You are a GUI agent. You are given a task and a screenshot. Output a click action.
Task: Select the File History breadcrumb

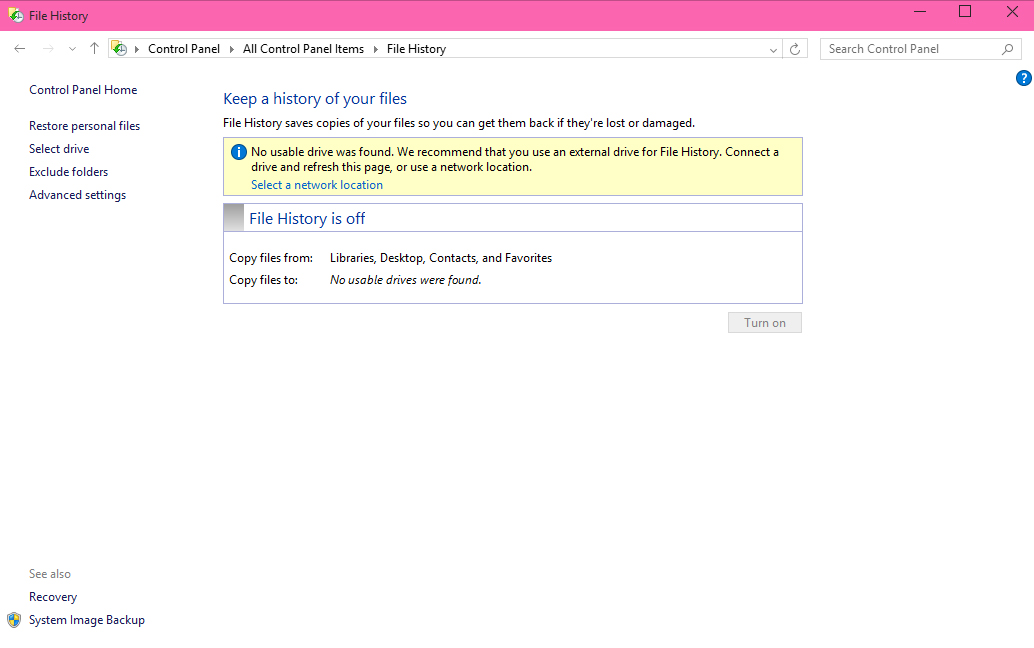click(416, 49)
